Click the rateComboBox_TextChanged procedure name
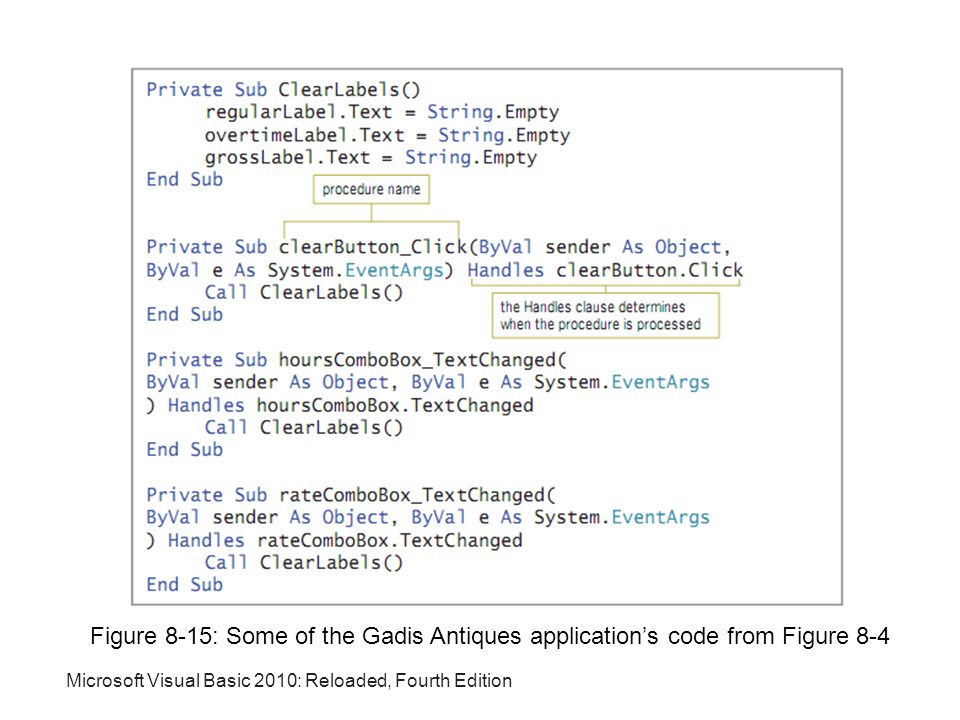 click(411, 495)
